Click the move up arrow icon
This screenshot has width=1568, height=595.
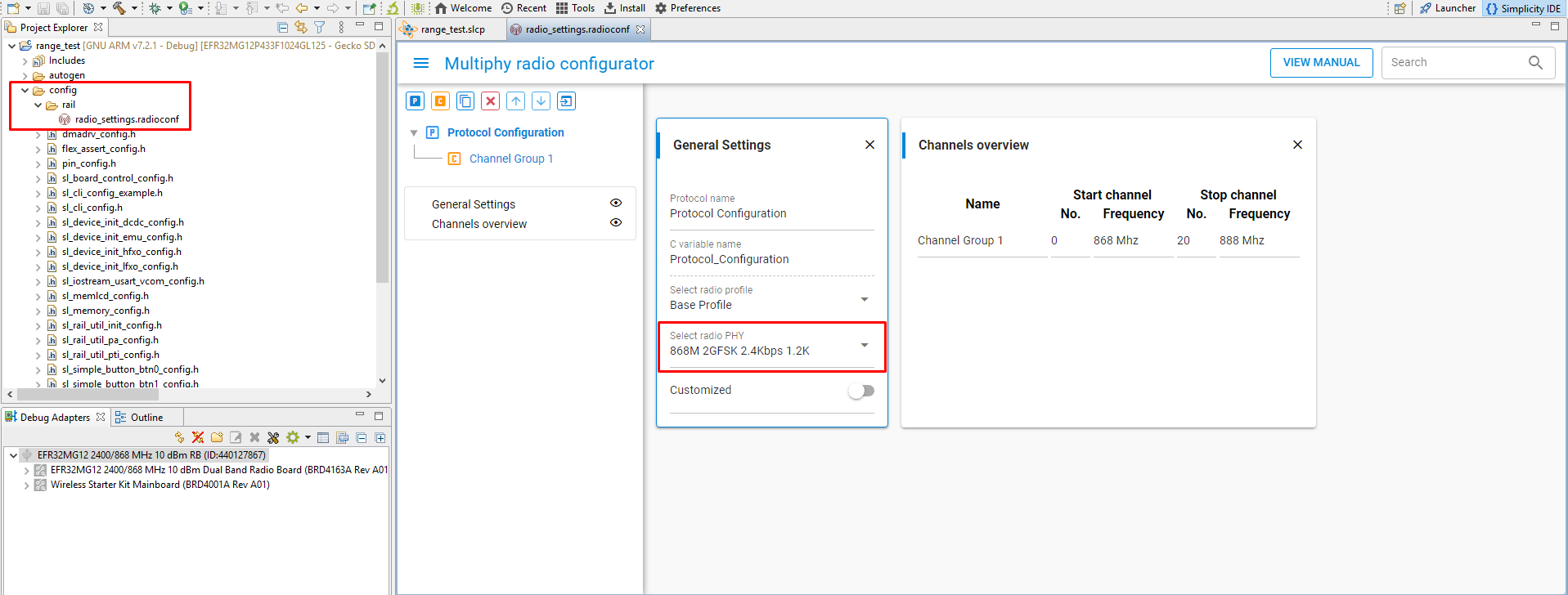[516, 101]
